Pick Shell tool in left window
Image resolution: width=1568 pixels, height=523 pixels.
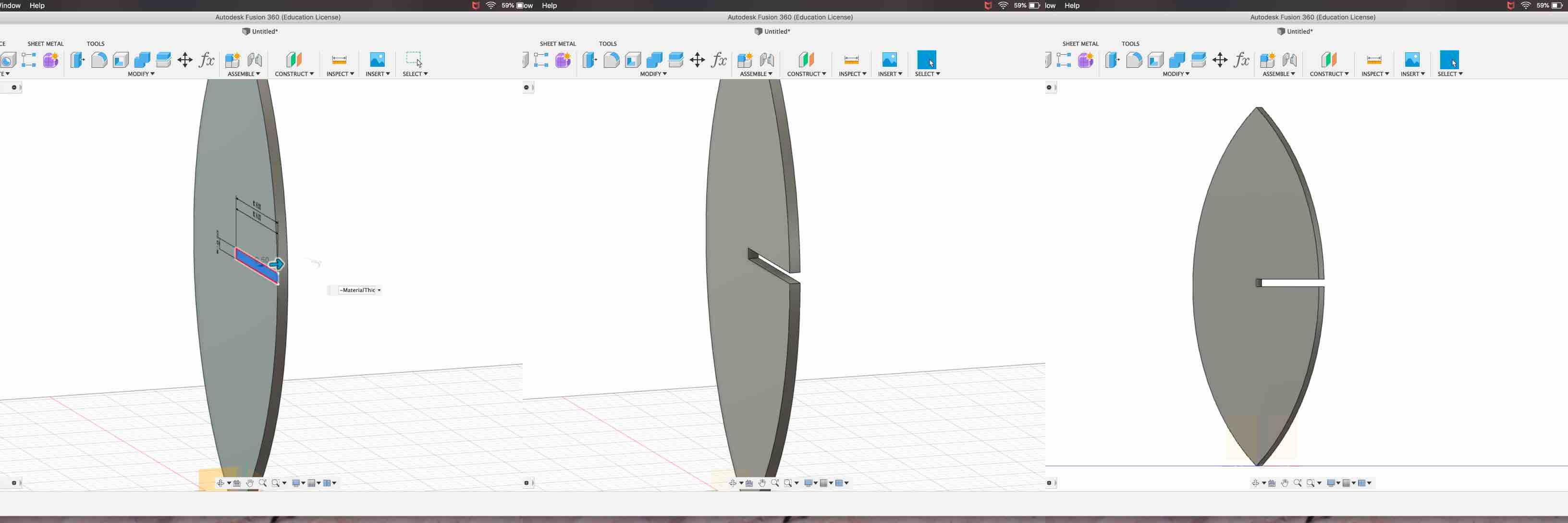point(121,60)
